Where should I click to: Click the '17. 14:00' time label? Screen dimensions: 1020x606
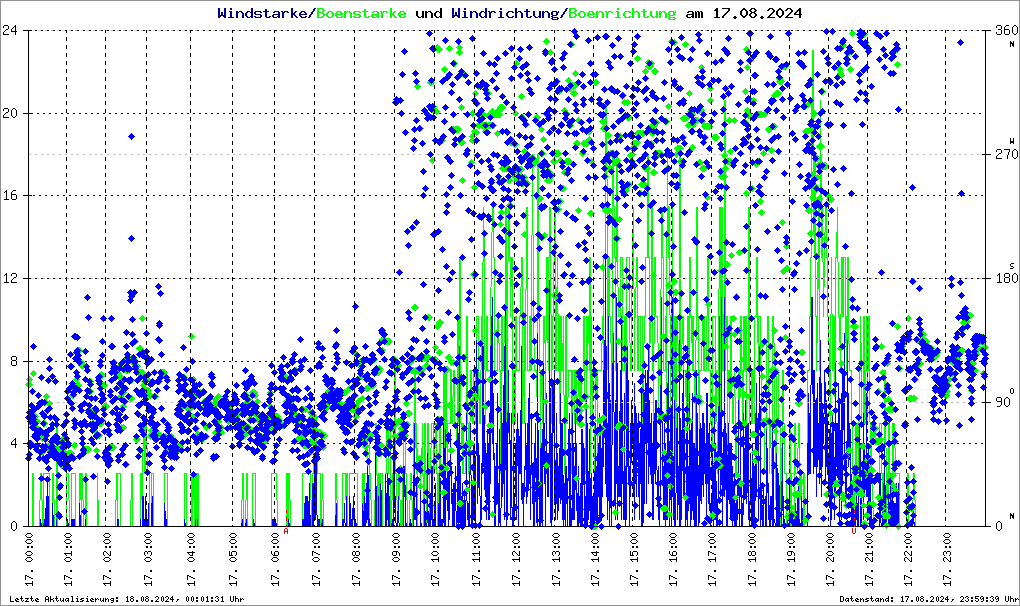595,559
